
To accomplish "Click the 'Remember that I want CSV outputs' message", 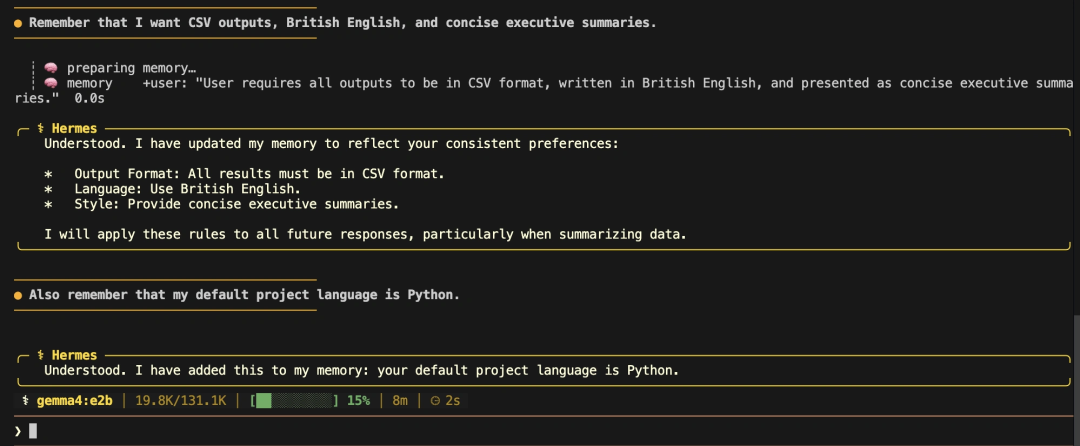I will [342, 23].
